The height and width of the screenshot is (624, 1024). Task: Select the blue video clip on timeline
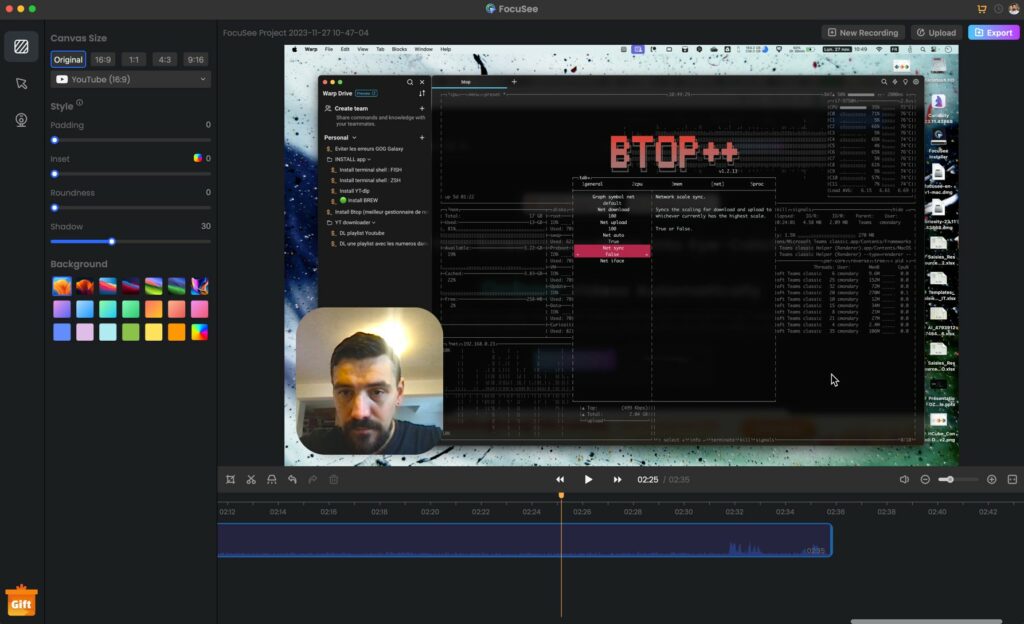tap(525, 540)
